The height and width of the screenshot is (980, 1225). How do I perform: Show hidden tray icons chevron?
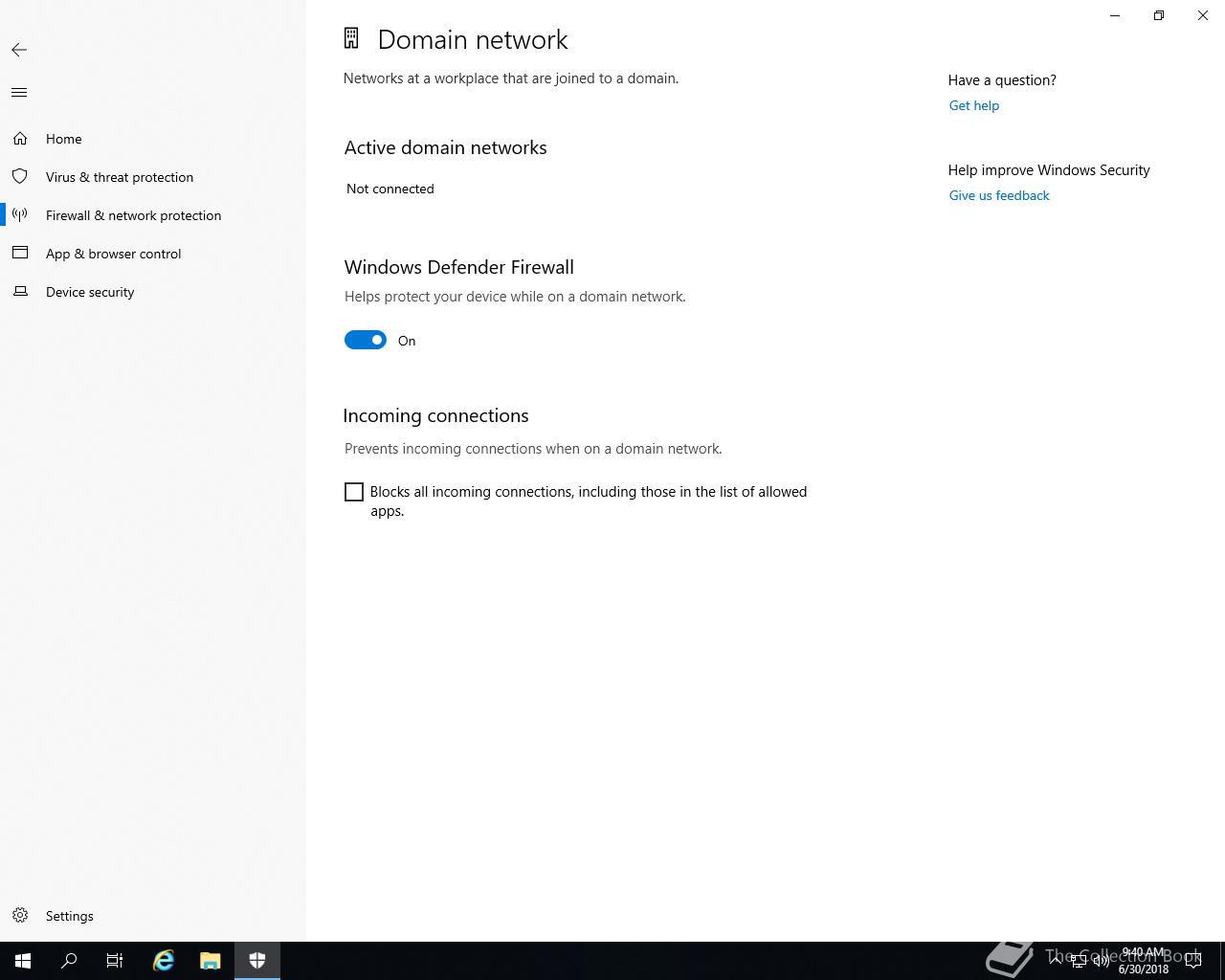point(1056,961)
